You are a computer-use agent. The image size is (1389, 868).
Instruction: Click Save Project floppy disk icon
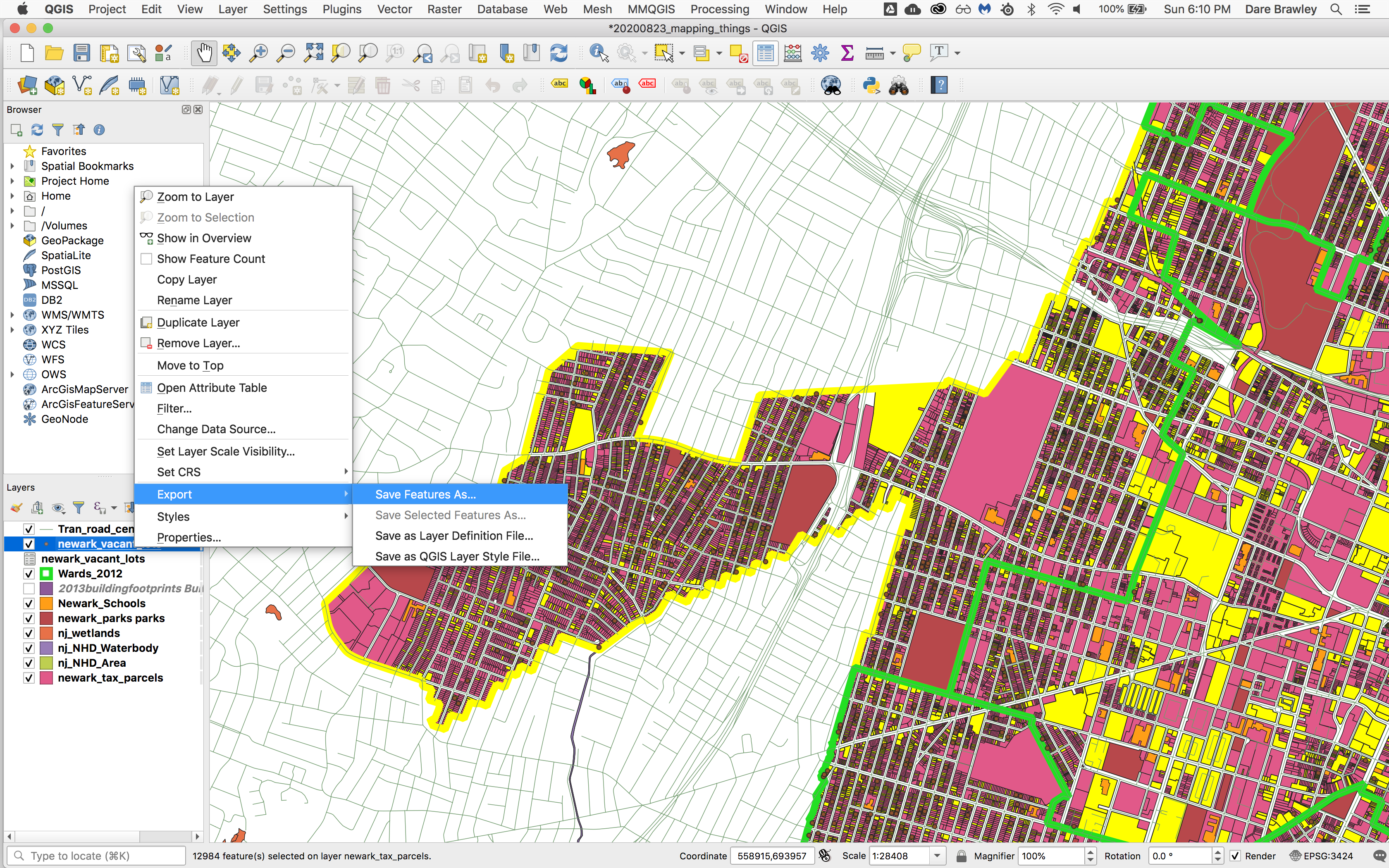[81, 53]
